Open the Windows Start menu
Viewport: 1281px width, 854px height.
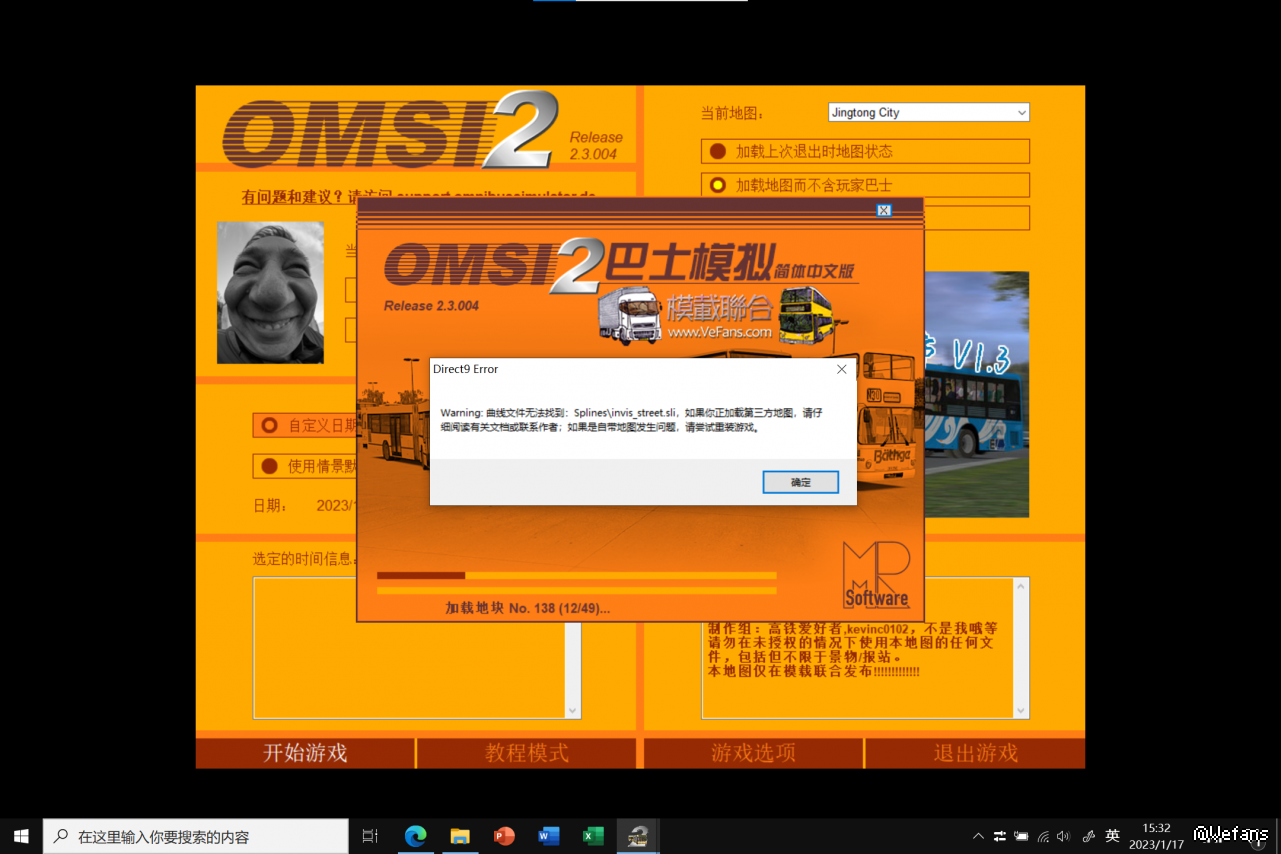[21, 836]
